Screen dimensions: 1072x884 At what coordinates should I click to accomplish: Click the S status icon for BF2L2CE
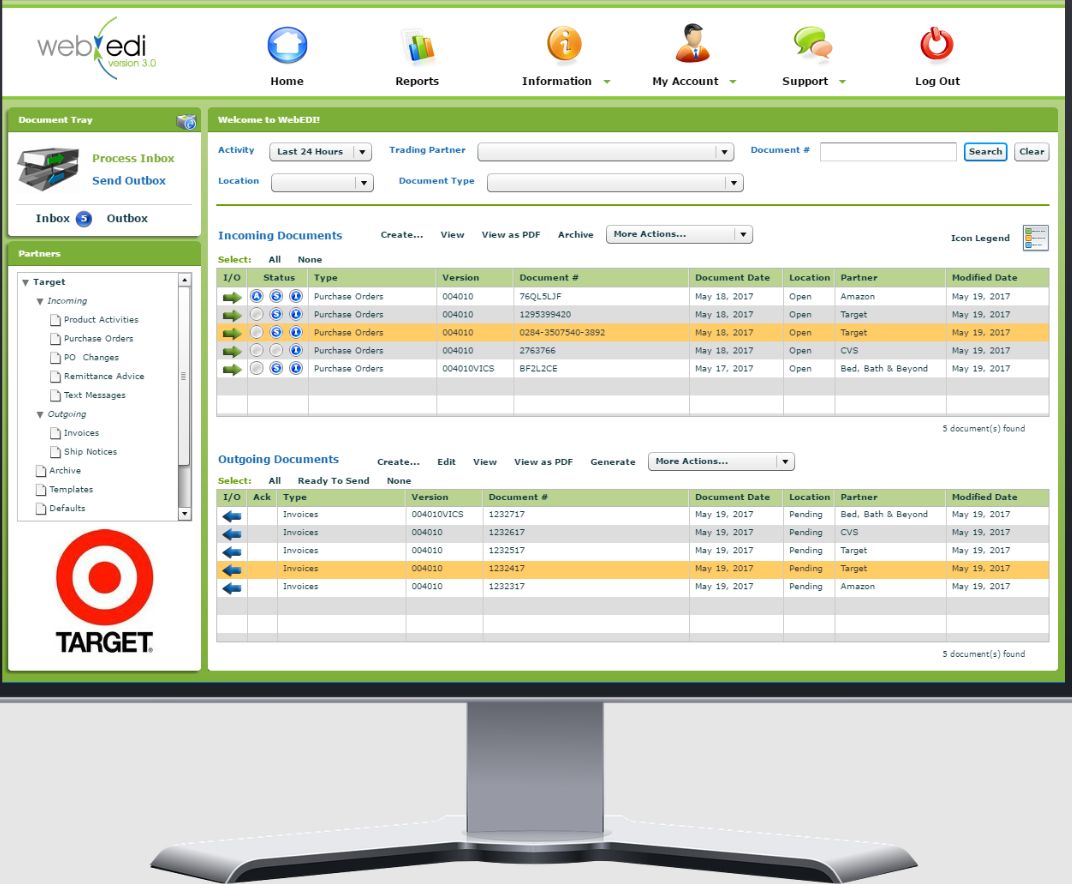[276, 368]
